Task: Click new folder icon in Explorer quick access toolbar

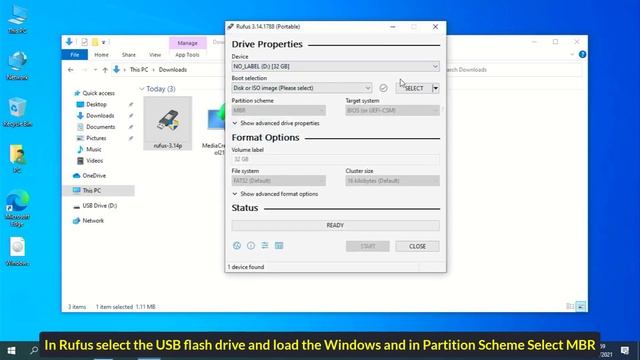Action: coord(95,42)
